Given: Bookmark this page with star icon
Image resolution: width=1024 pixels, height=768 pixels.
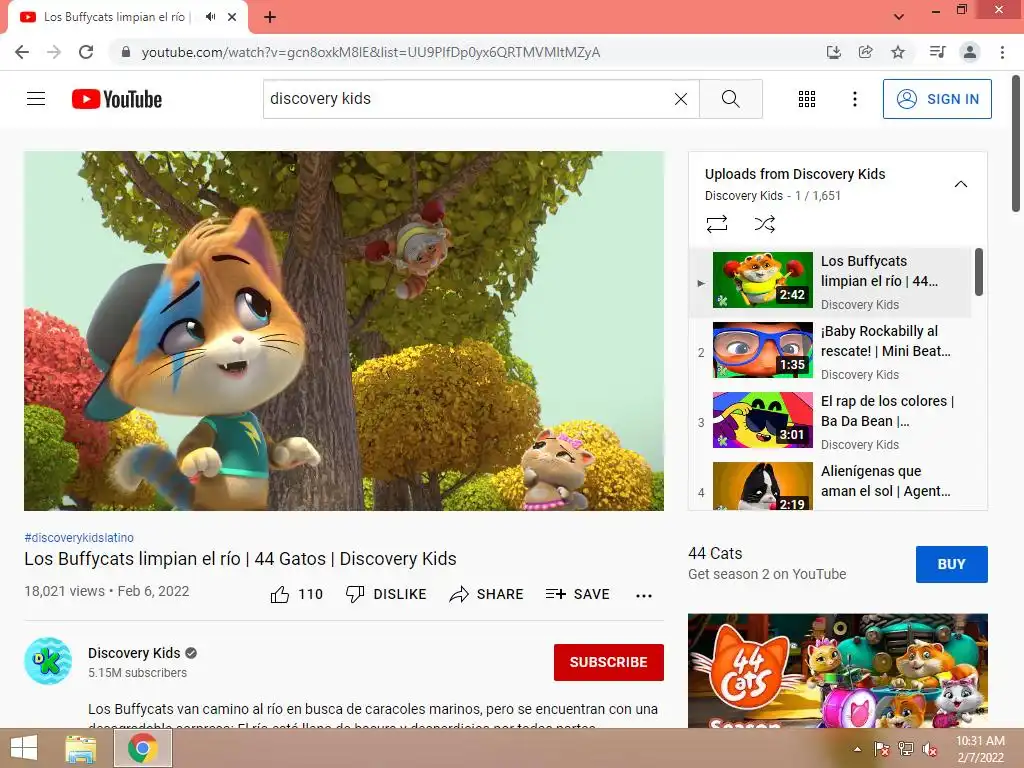Looking at the screenshot, I should (x=898, y=52).
